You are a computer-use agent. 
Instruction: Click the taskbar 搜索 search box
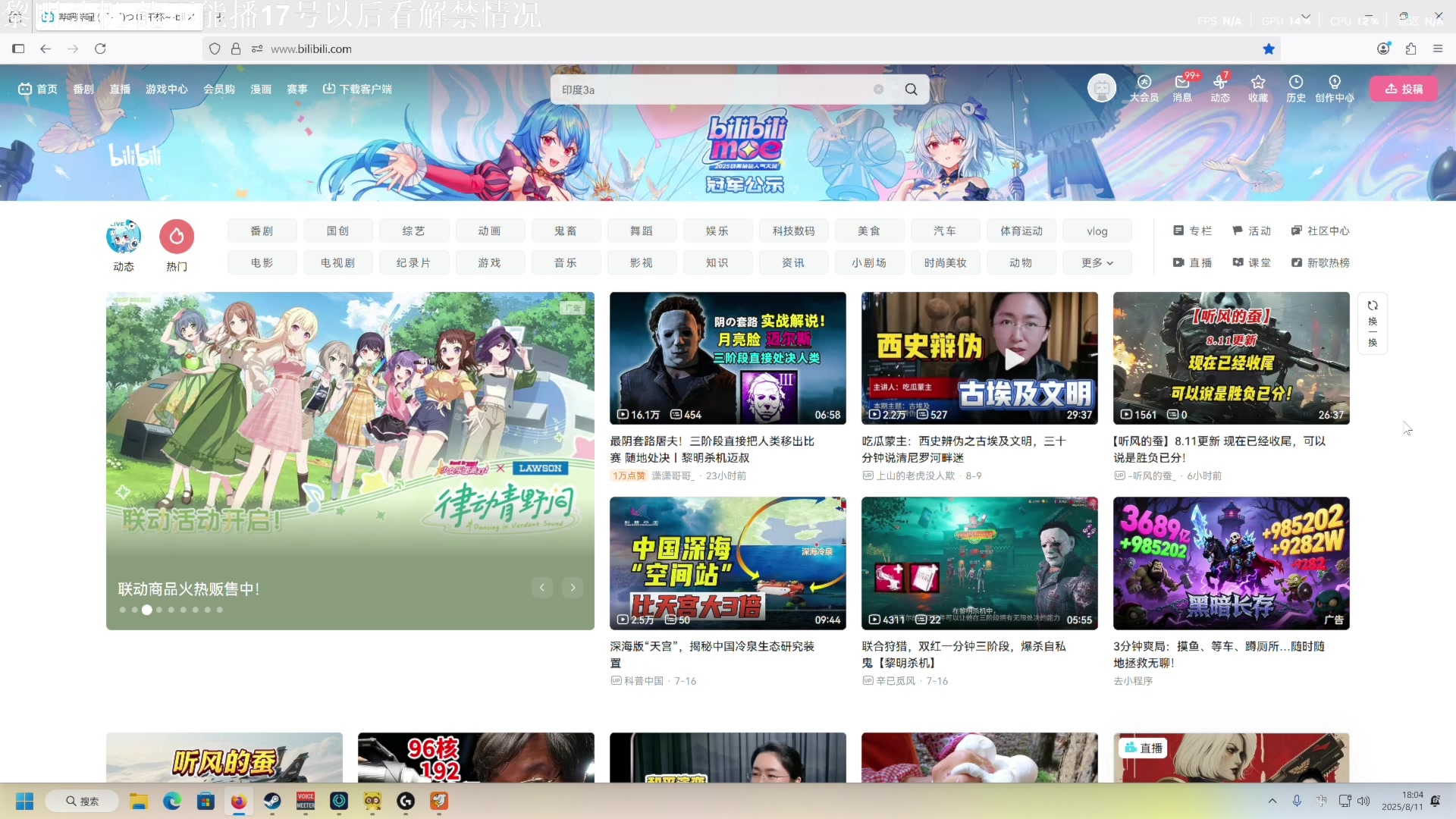click(82, 801)
